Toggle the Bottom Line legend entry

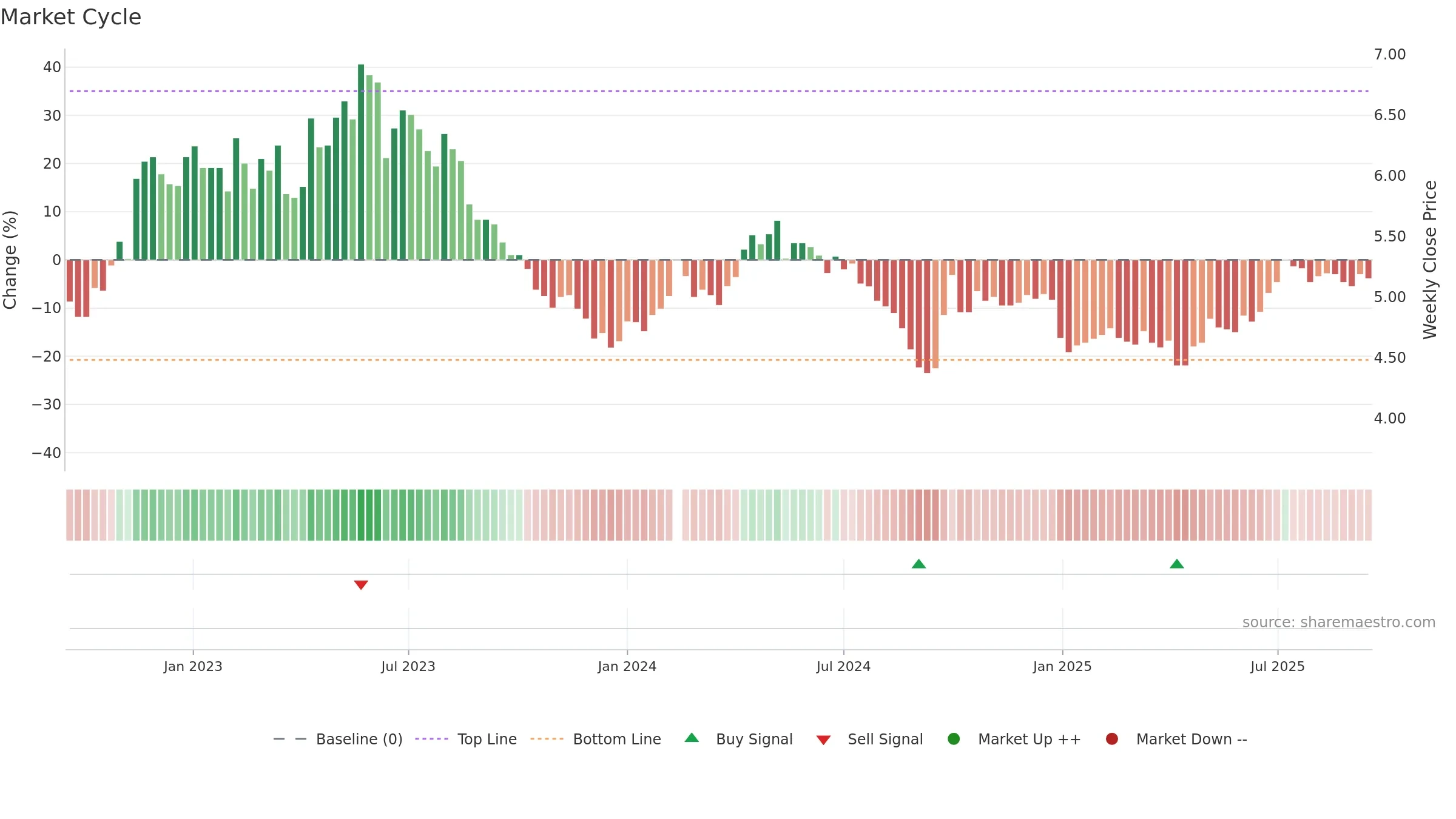pyautogui.click(x=596, y=739)
